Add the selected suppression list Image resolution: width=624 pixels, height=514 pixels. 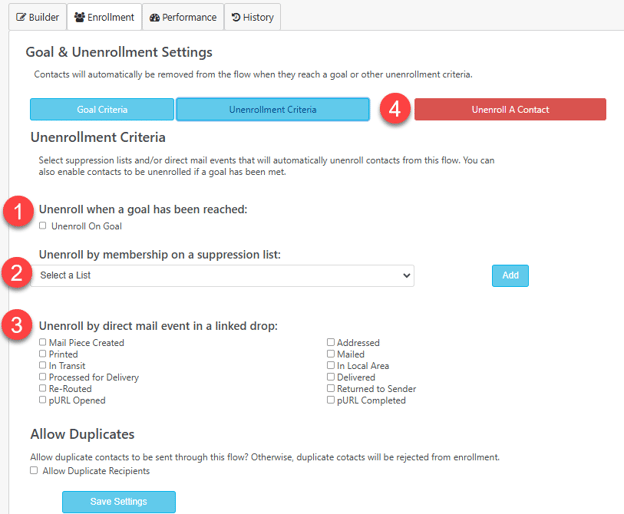(x=510, y=275)
